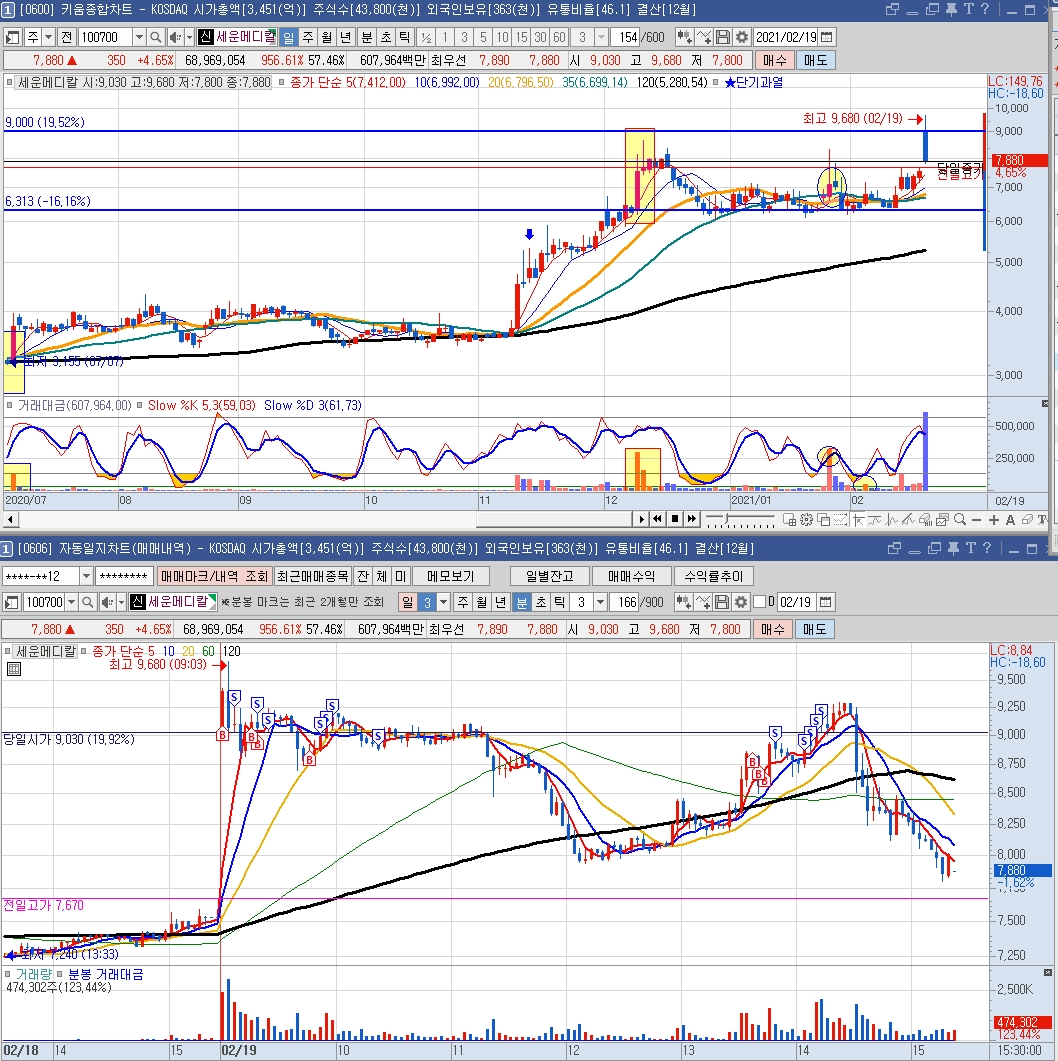
Task: Search stock in bottom chart toolbar
Action: coord(87,602)
